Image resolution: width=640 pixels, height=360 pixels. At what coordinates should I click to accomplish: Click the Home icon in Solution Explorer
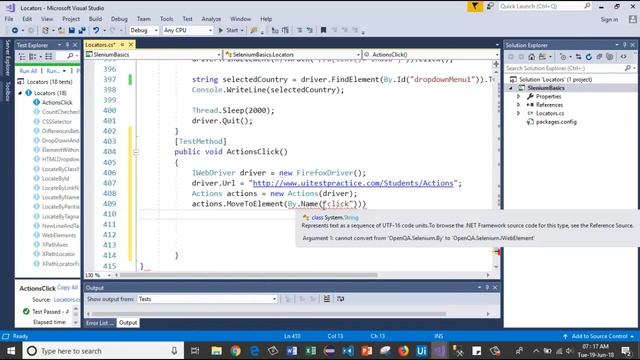pos(531,57)
